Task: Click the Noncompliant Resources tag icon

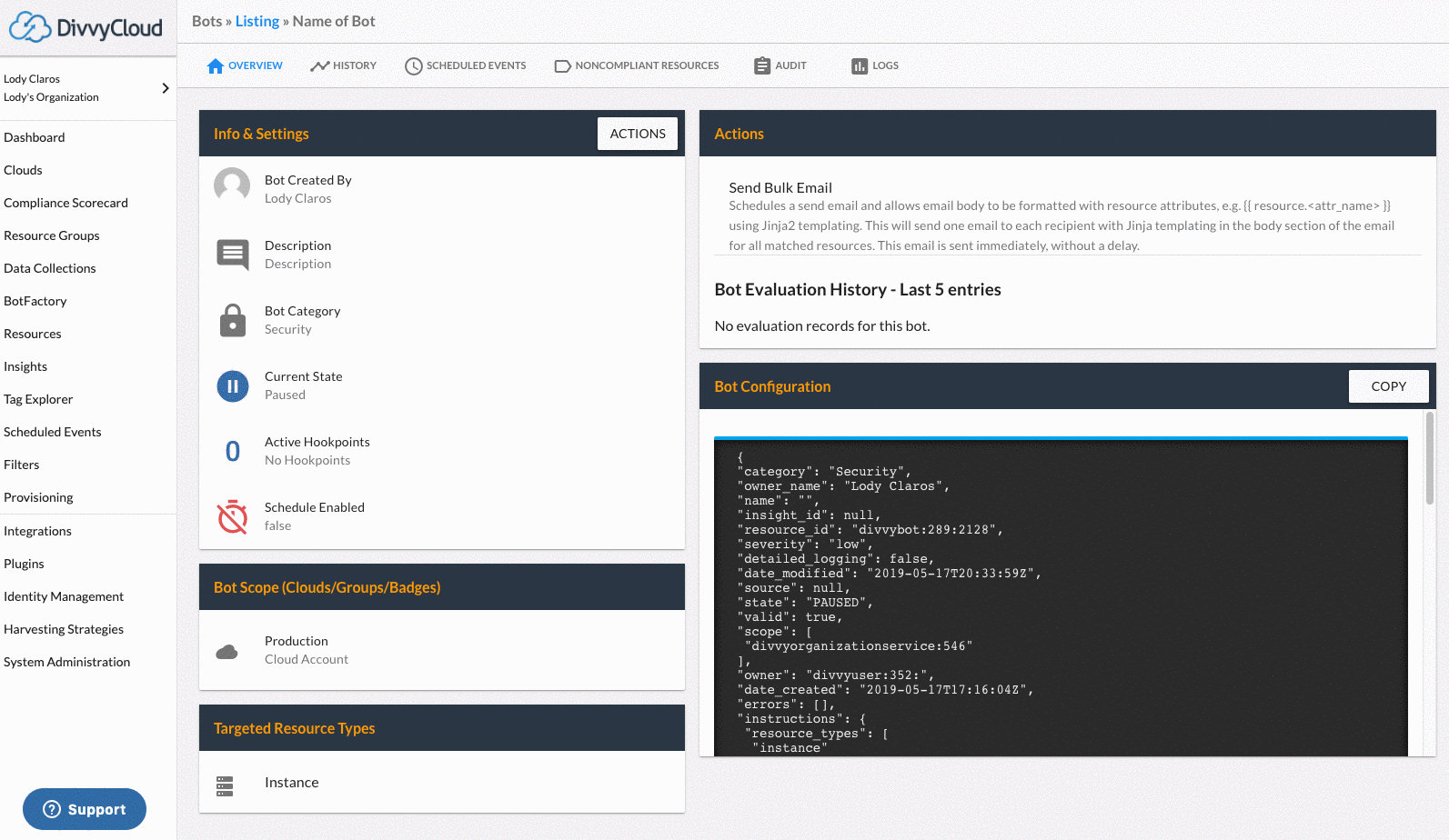Action: [563, 65]
